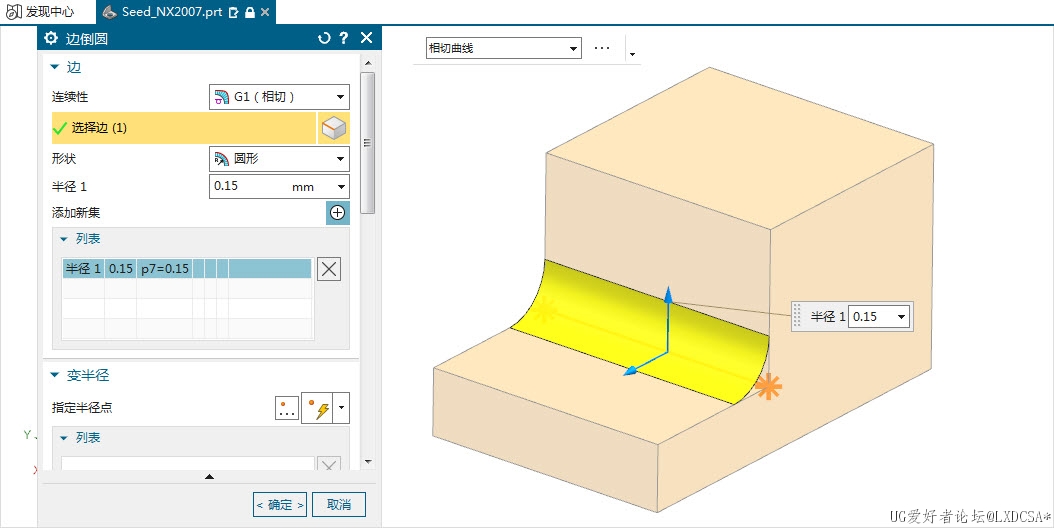Collapse the 边 section
Viewport: 1054px width, 528px height.
[x=55, y=67]
